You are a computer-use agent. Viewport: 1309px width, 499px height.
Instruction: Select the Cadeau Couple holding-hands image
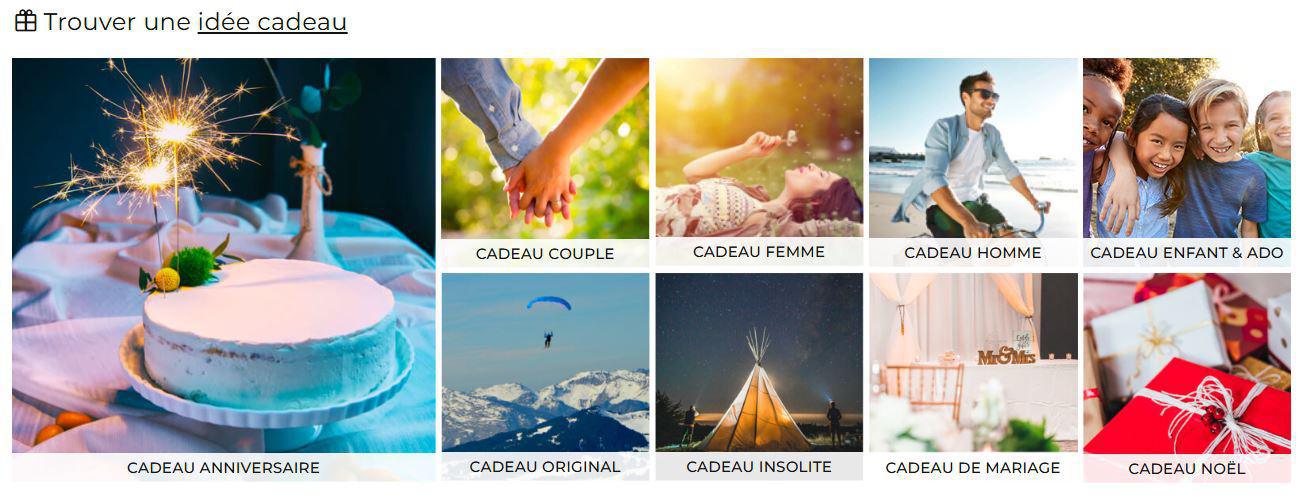click(545, 148)
